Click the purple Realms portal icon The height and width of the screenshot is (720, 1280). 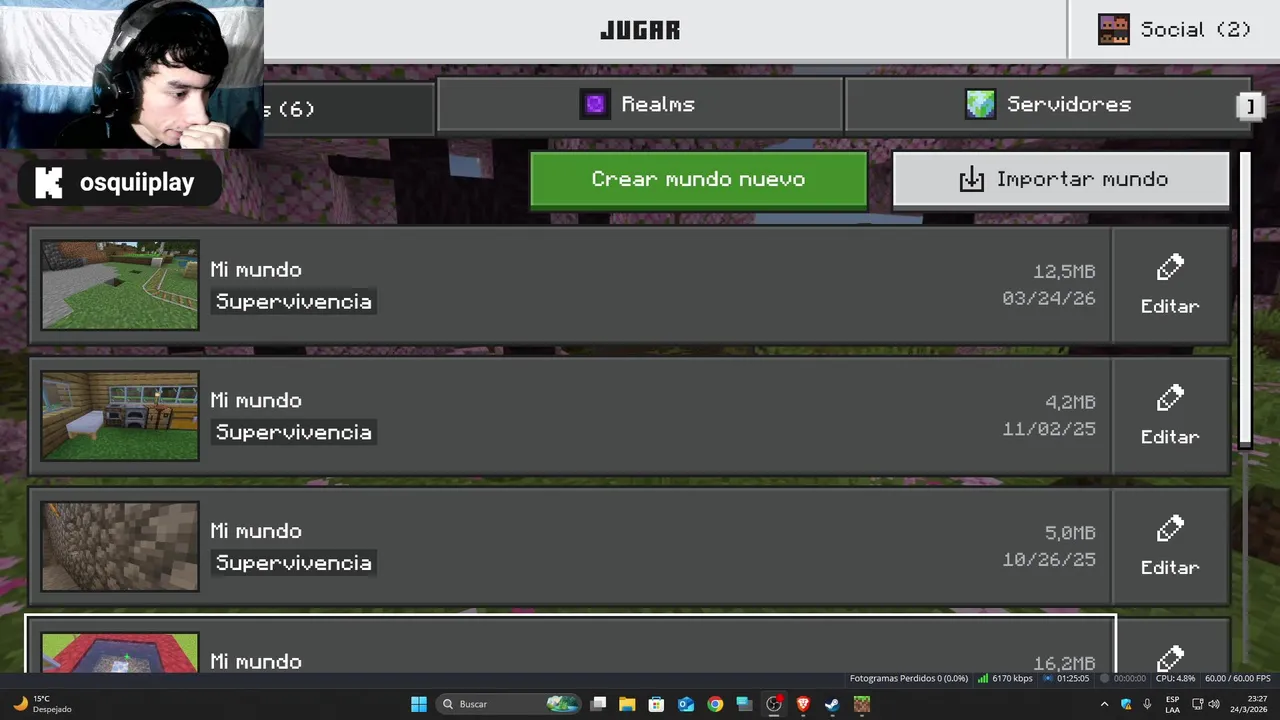595,104
